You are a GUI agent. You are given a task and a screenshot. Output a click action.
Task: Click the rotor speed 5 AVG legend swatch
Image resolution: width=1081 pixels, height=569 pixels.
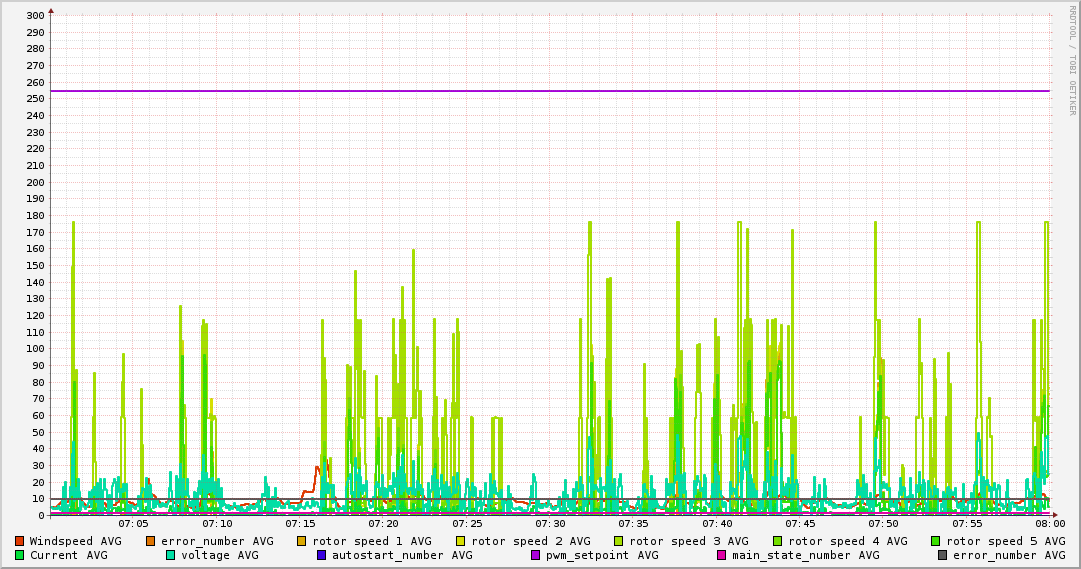(x=936, y=541)
